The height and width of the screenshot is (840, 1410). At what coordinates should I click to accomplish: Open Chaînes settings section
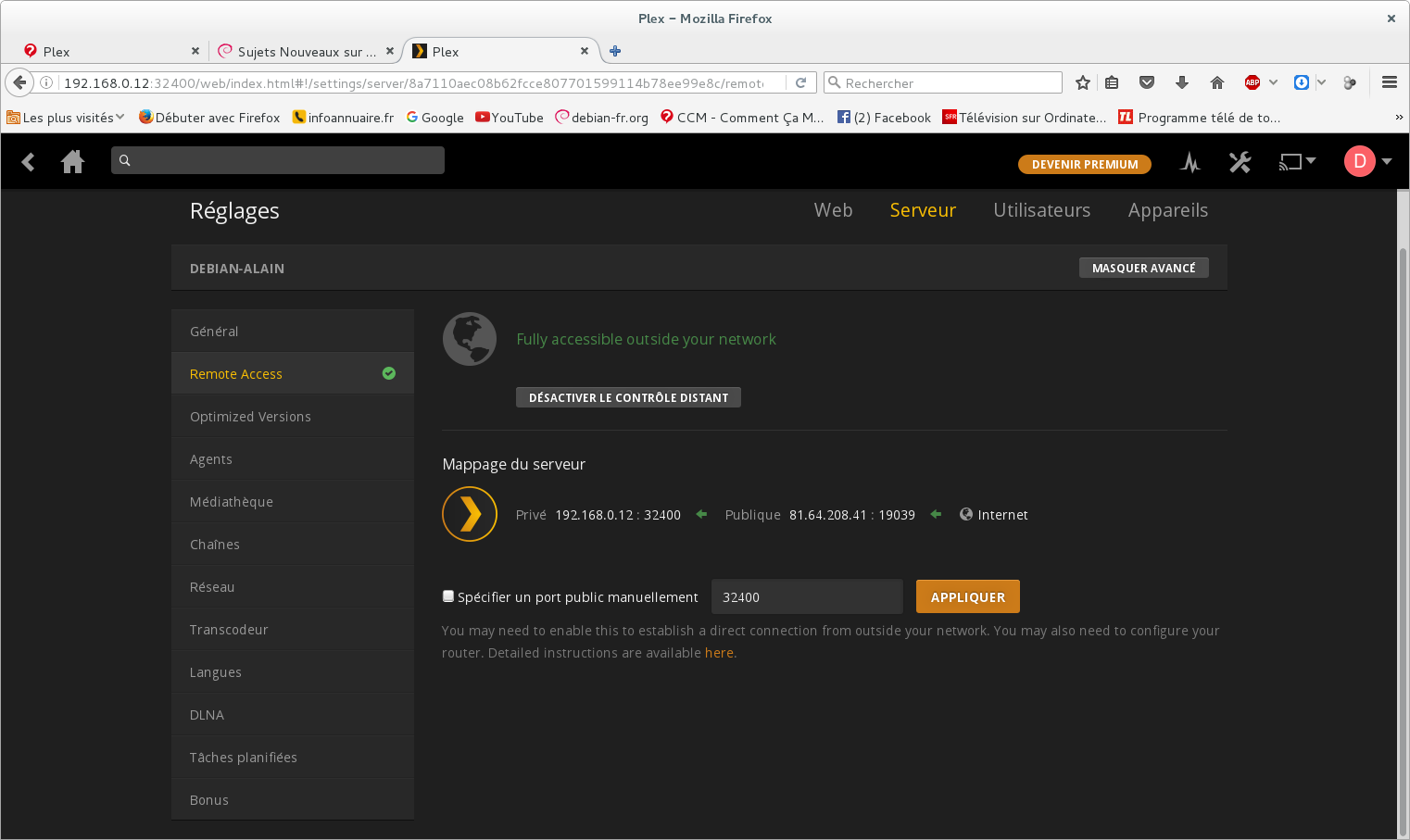coord(293,544)
